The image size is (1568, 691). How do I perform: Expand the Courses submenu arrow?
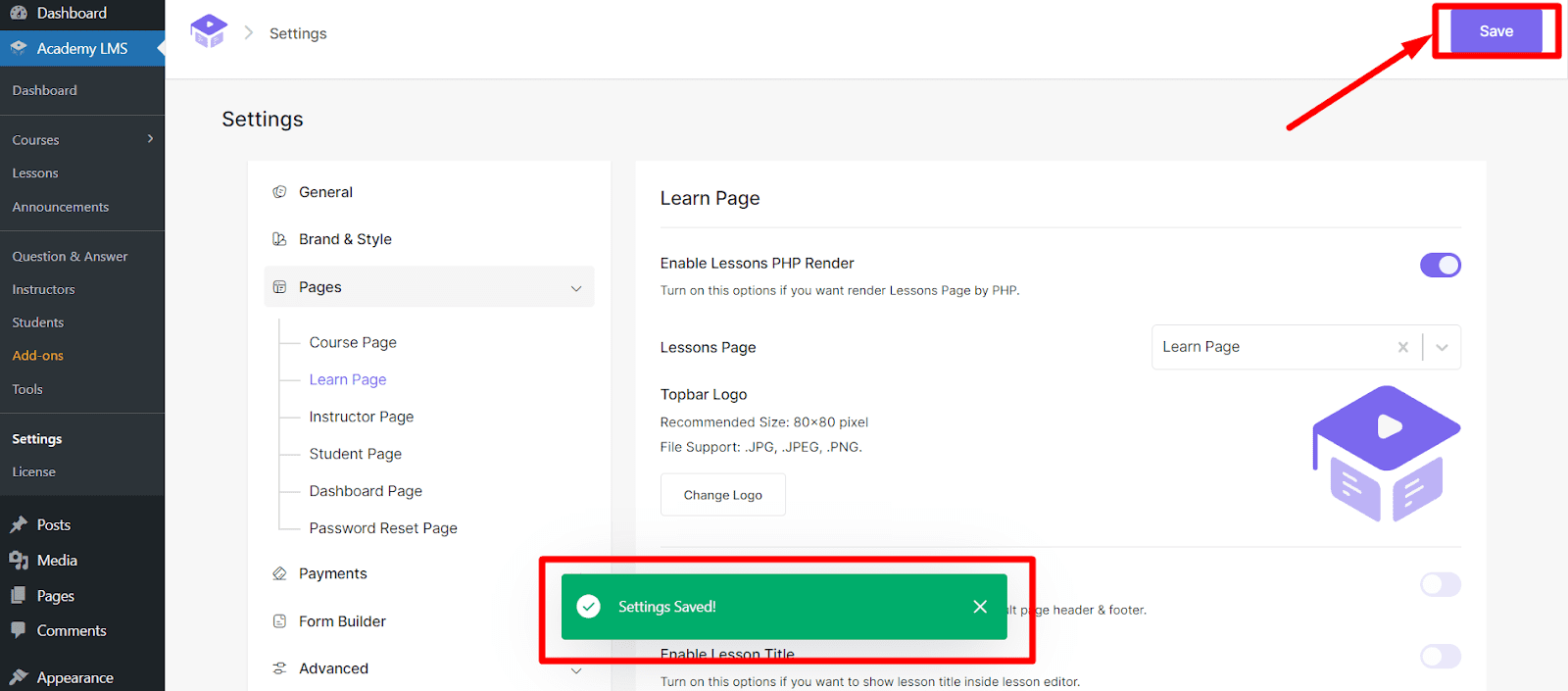coord(150,139)
